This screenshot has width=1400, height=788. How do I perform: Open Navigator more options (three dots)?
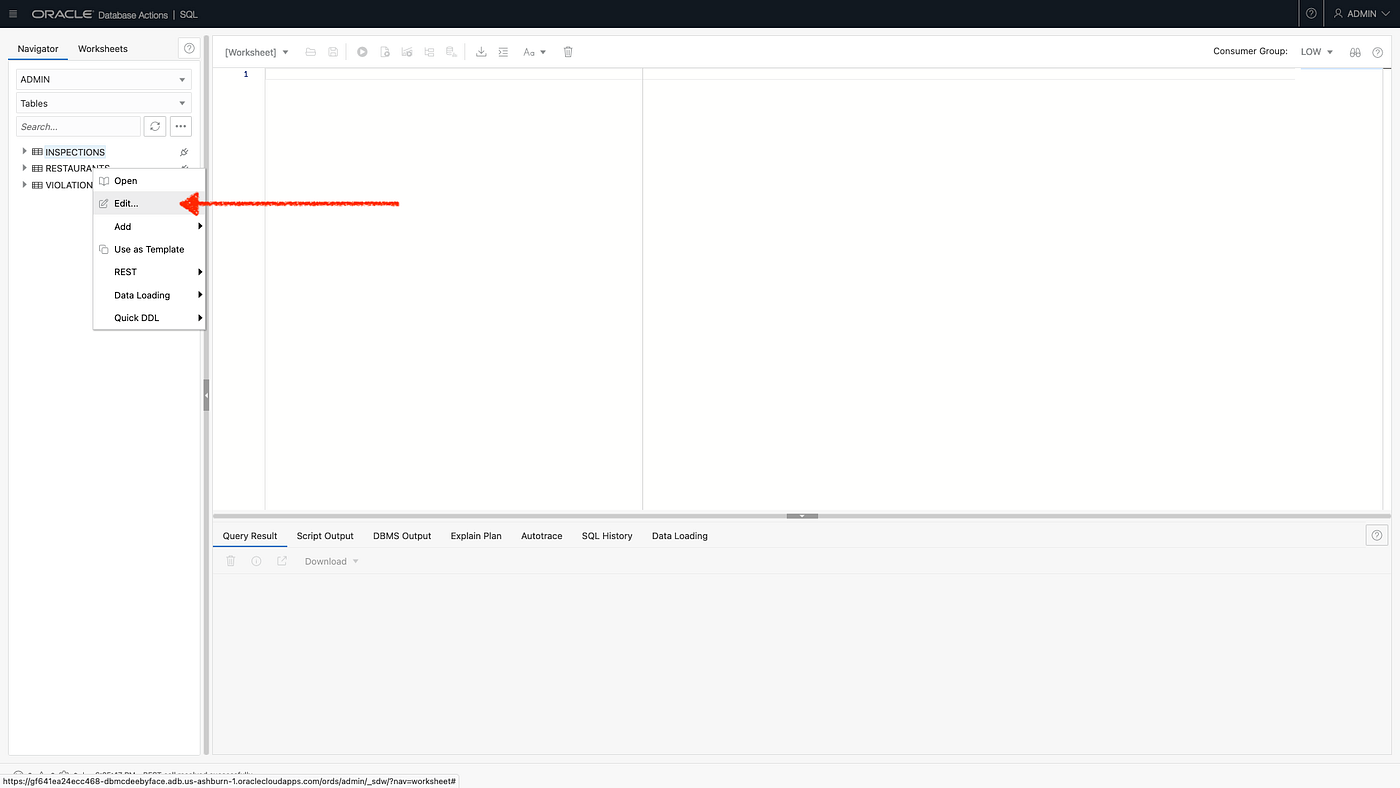coord(181,127)
